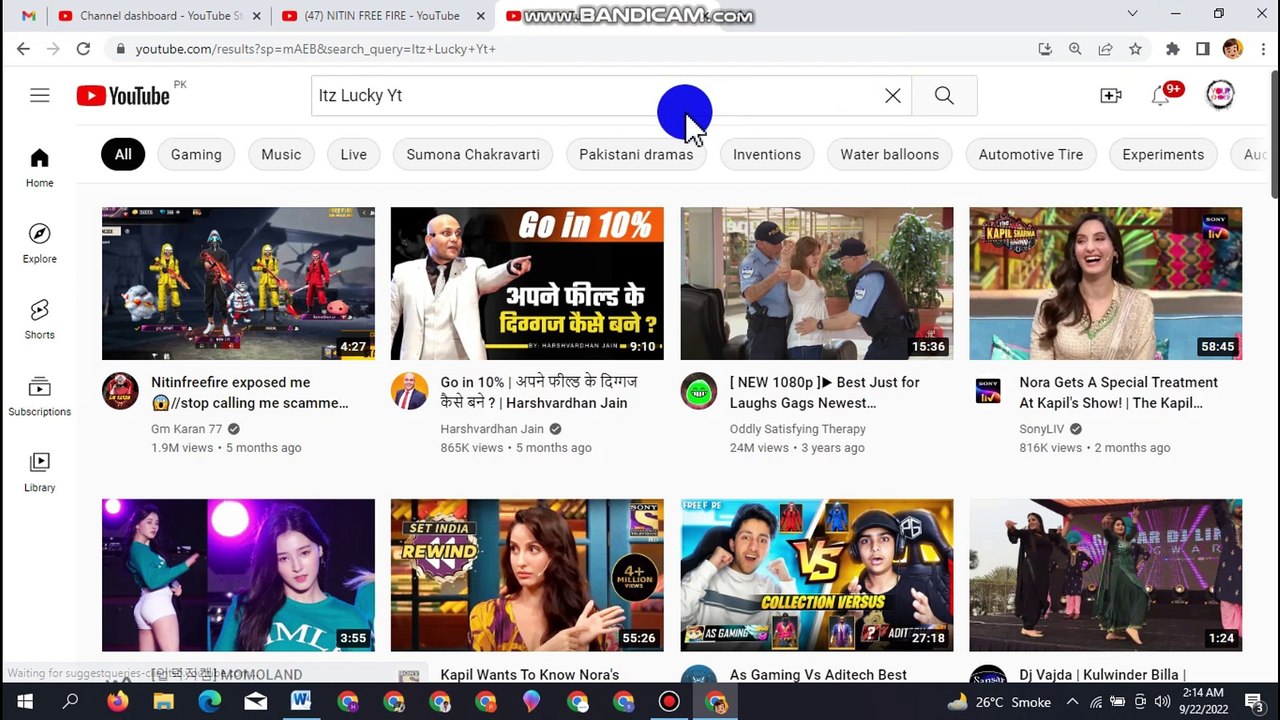Open the YouTube account avatar menu
Viewport: 1280px width, 720px height.
pos(1220,95)
